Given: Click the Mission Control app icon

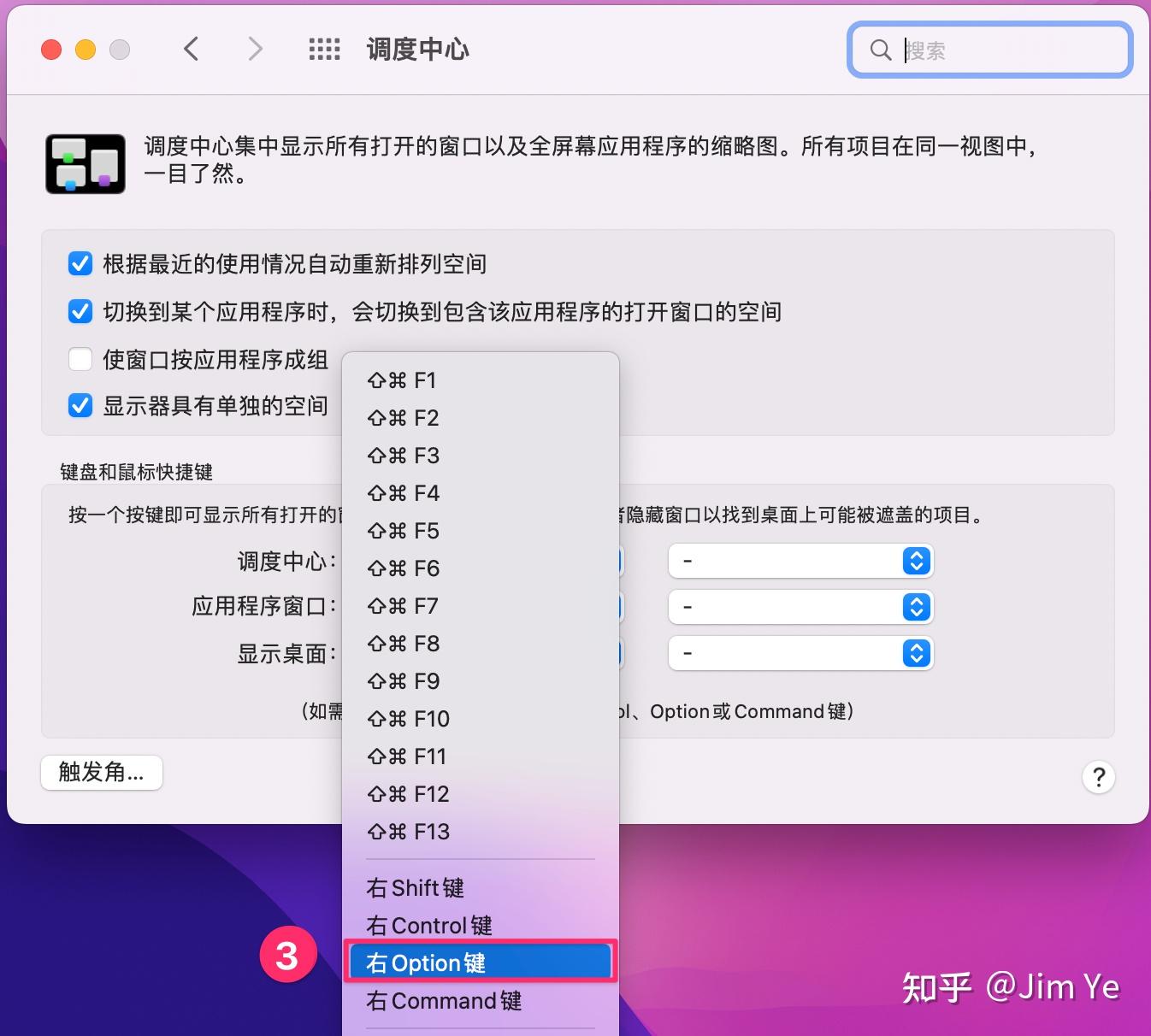Looking at the screenshot, I should [84, 162].
